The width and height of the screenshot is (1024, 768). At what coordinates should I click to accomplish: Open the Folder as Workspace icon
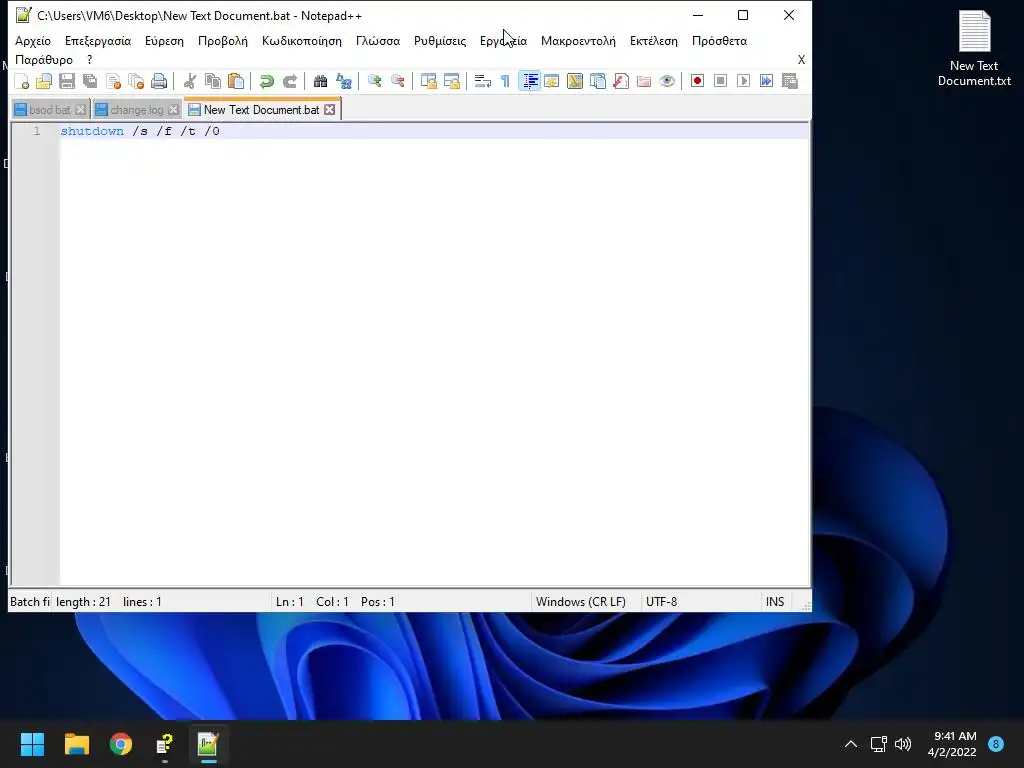pyautogui.click(x=643, y=81)
